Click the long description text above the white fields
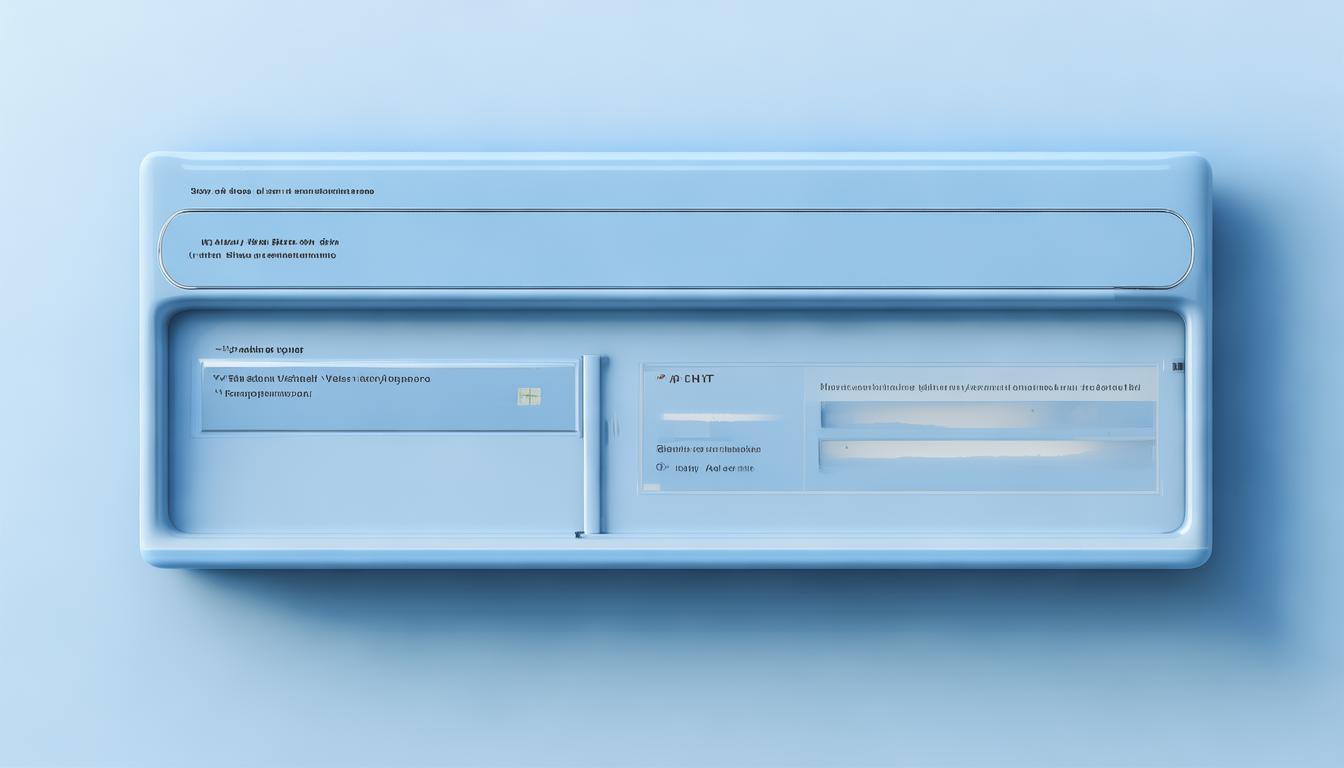This screenshot has width=1344, height=768. 980,386
